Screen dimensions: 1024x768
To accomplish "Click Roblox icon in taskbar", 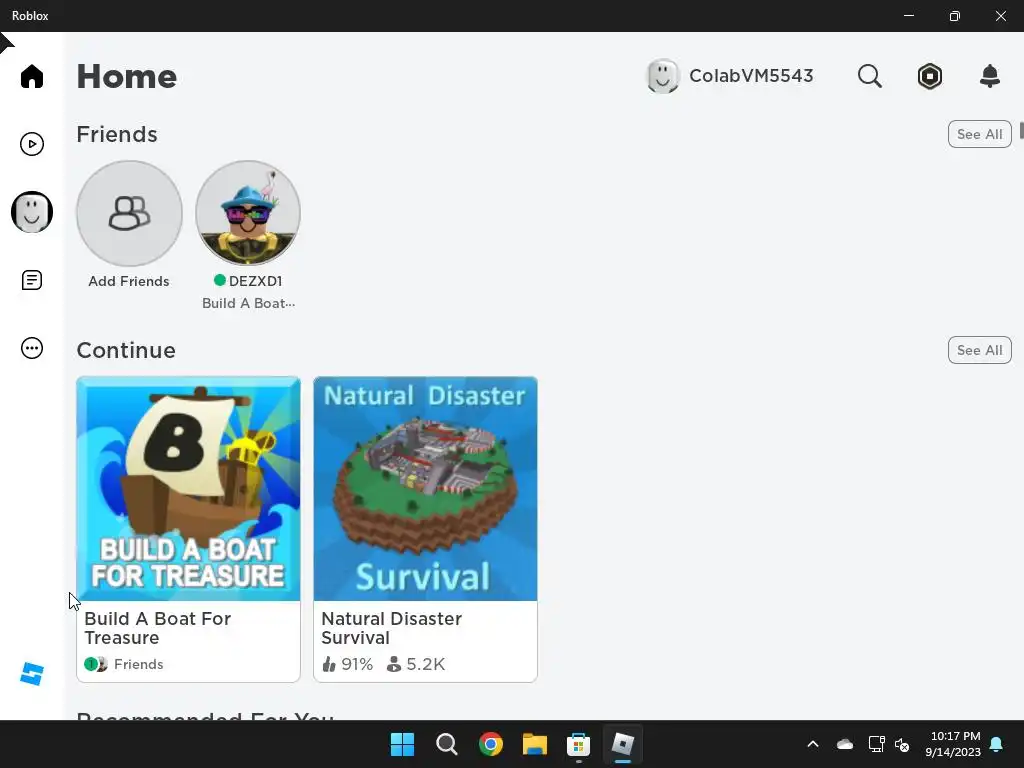I will pyautogui.click(x=622, y=744).
